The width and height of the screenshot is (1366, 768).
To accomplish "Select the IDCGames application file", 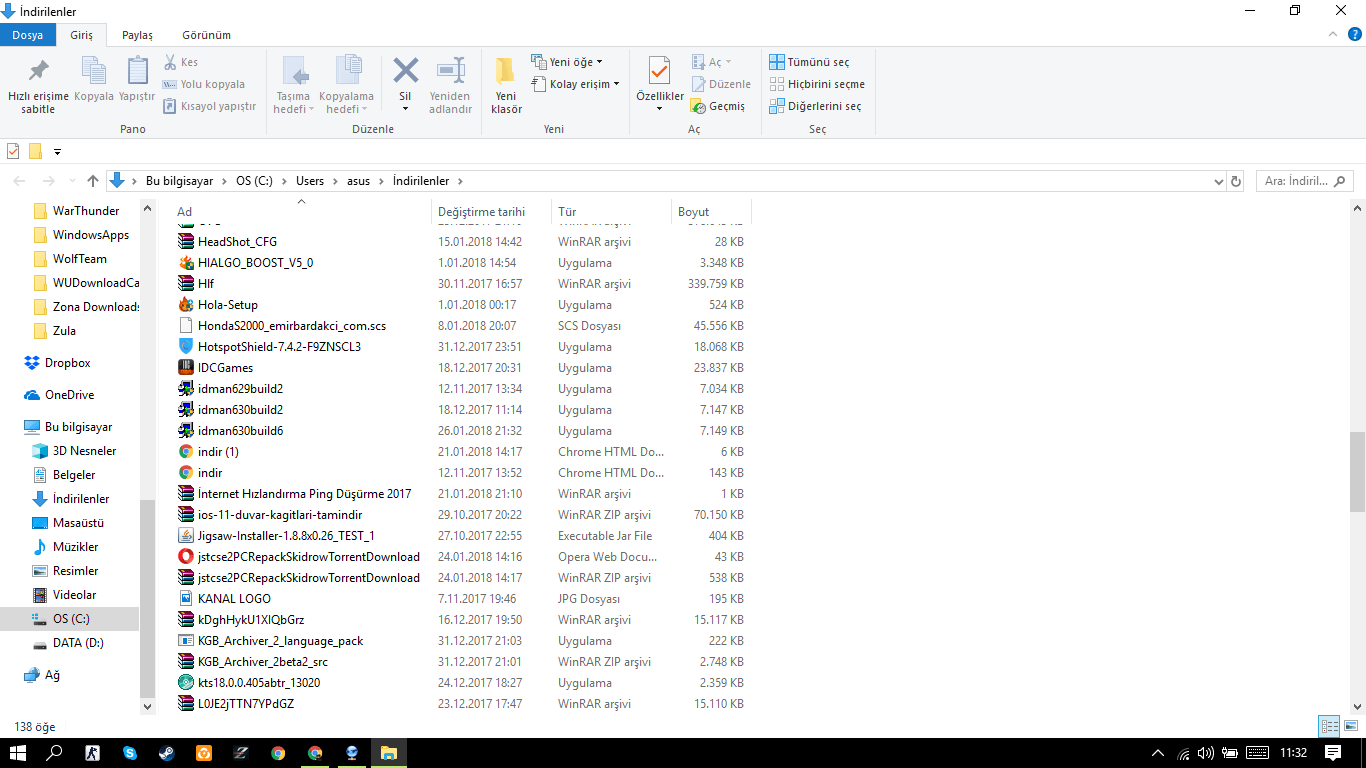I will point(225,368).
